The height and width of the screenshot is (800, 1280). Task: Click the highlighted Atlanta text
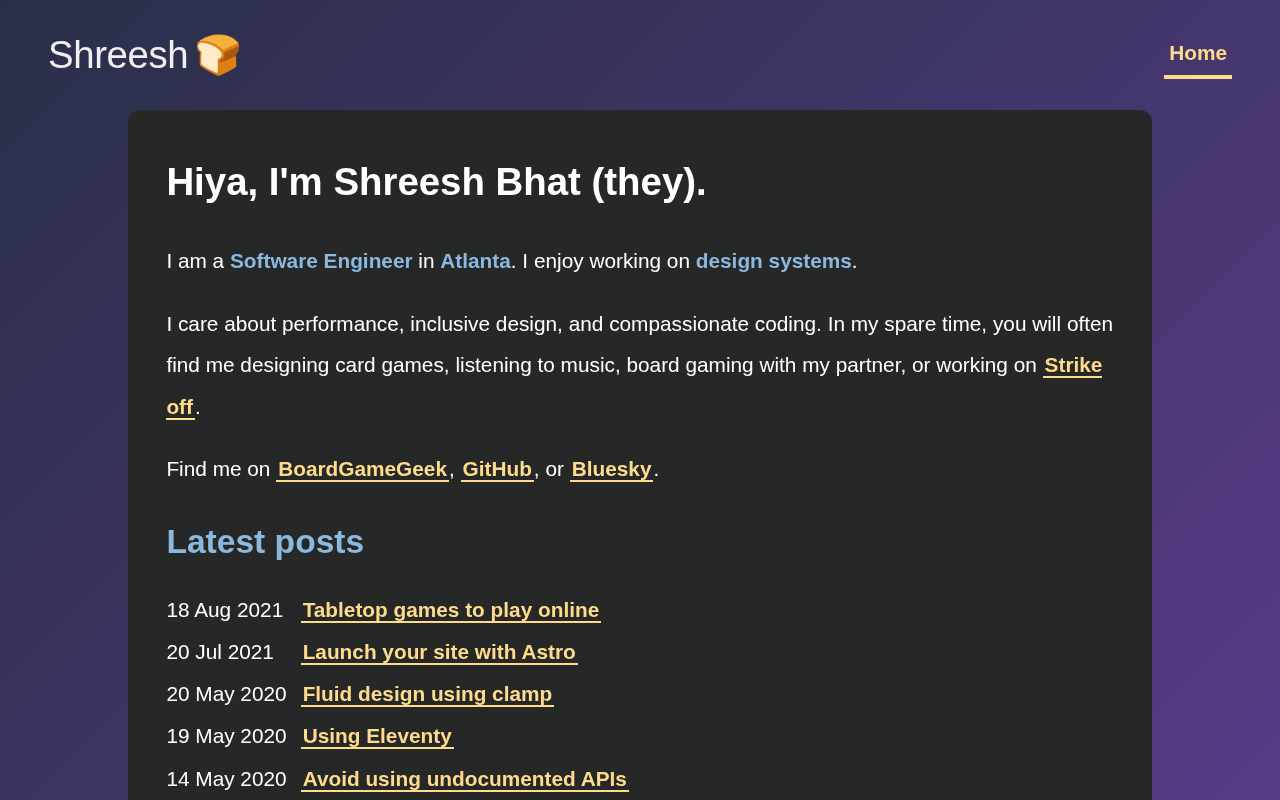475,261
